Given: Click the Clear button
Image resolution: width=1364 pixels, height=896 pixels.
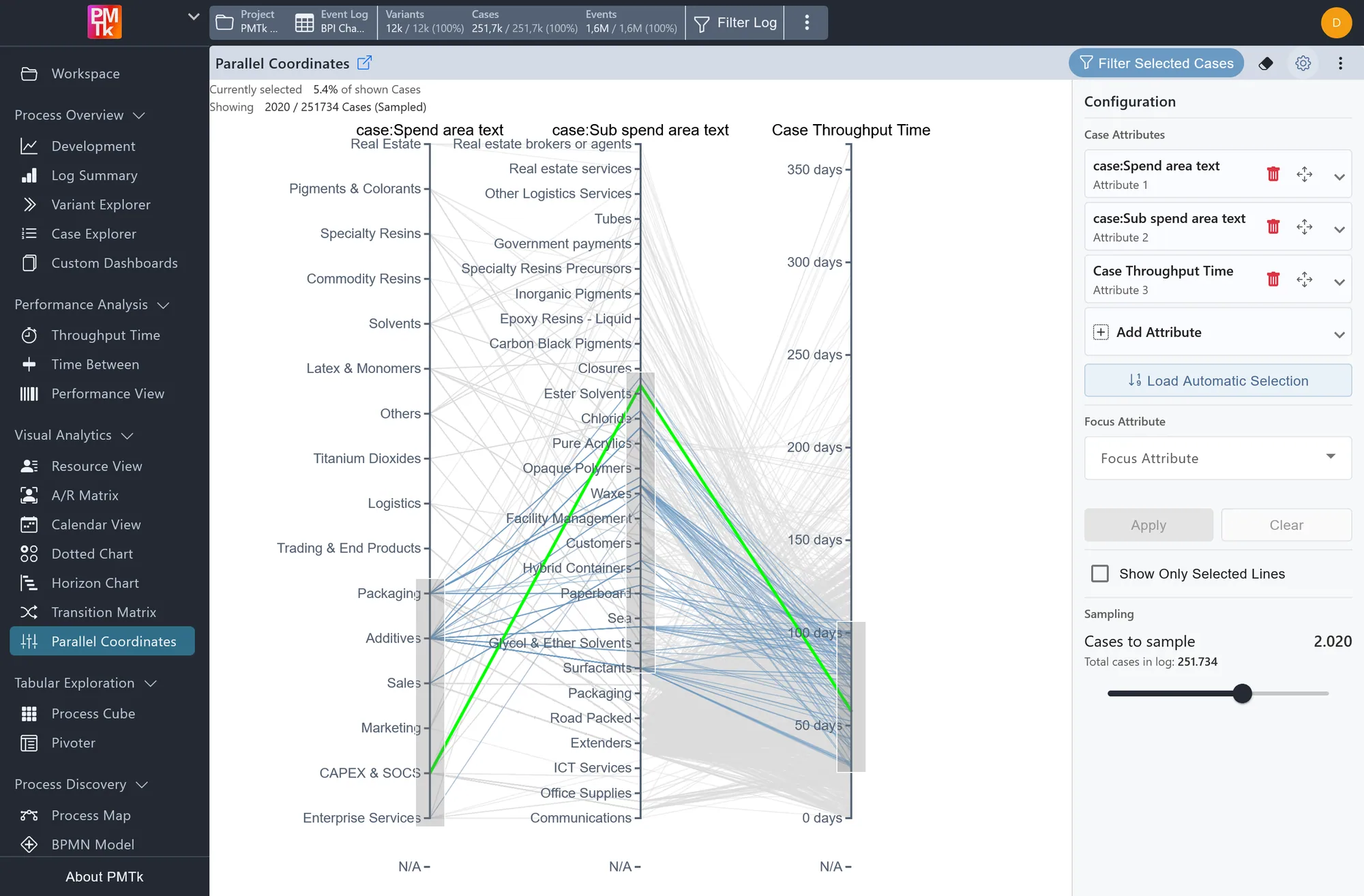Looking at the screenshot, I should tap(1286, 525).
